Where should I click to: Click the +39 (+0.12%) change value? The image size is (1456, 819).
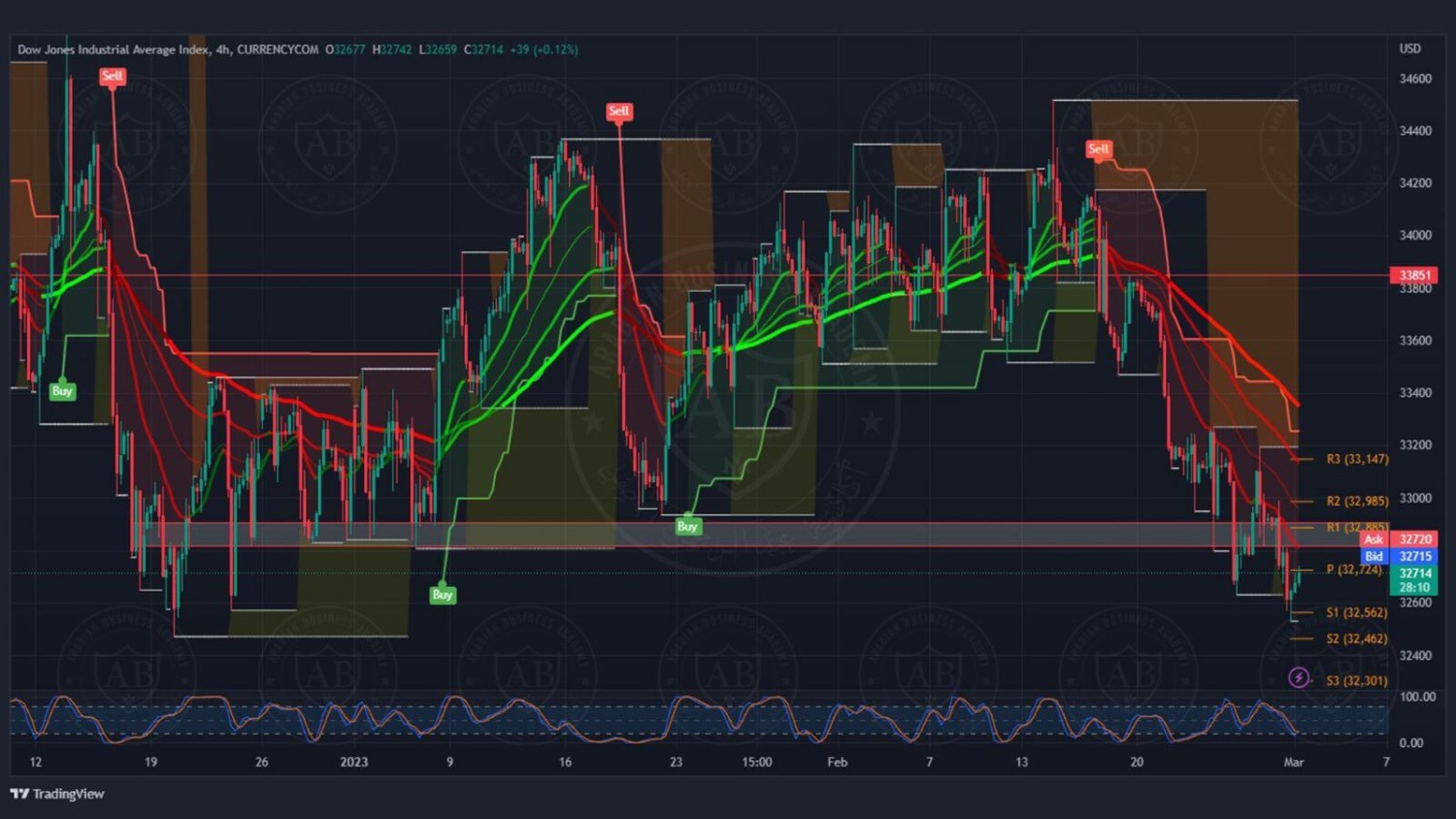(544, 49)
